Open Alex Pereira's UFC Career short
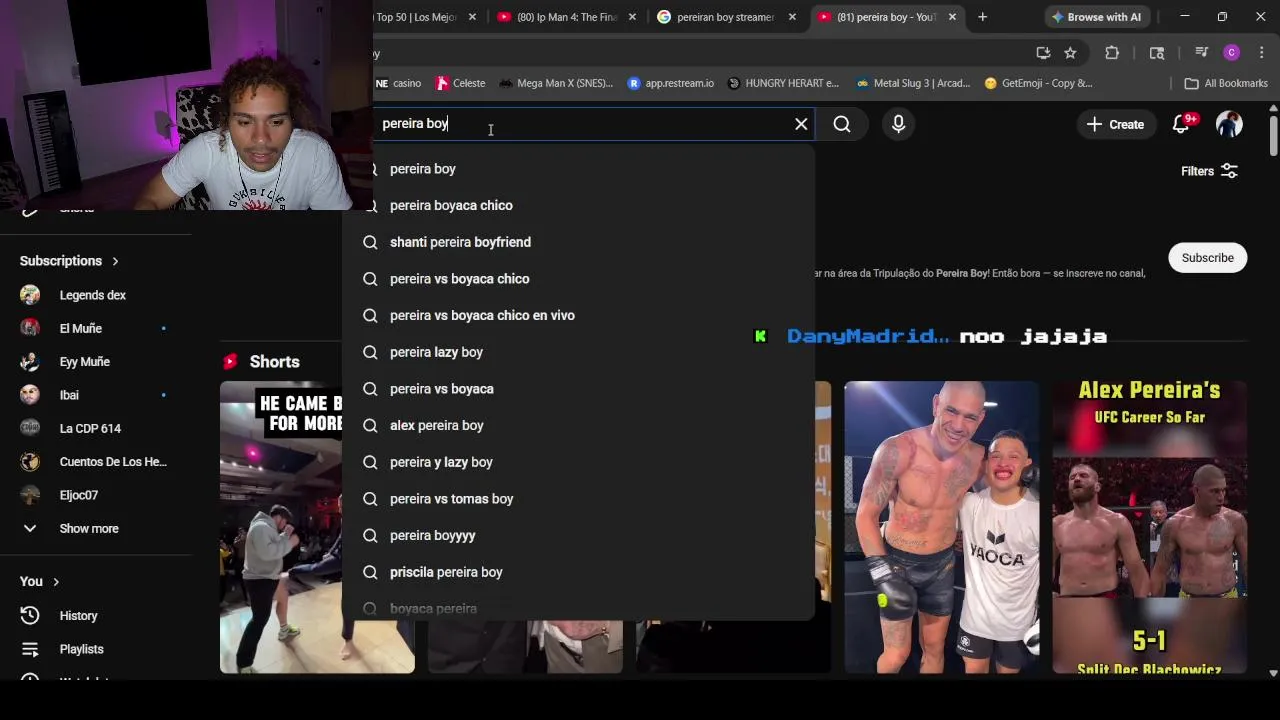The image size is (1280, 720). (1149, 527)
